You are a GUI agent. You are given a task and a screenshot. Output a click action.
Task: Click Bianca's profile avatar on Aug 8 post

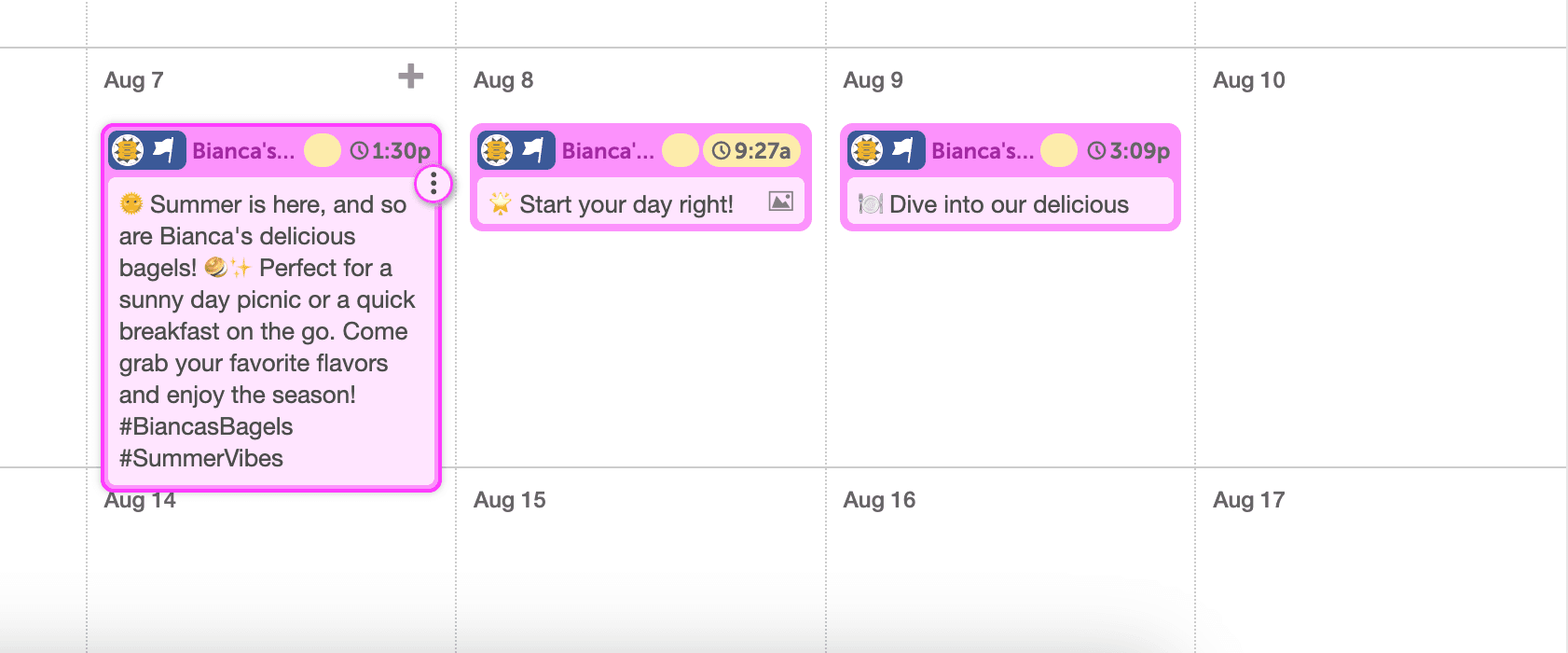(497, 150)
